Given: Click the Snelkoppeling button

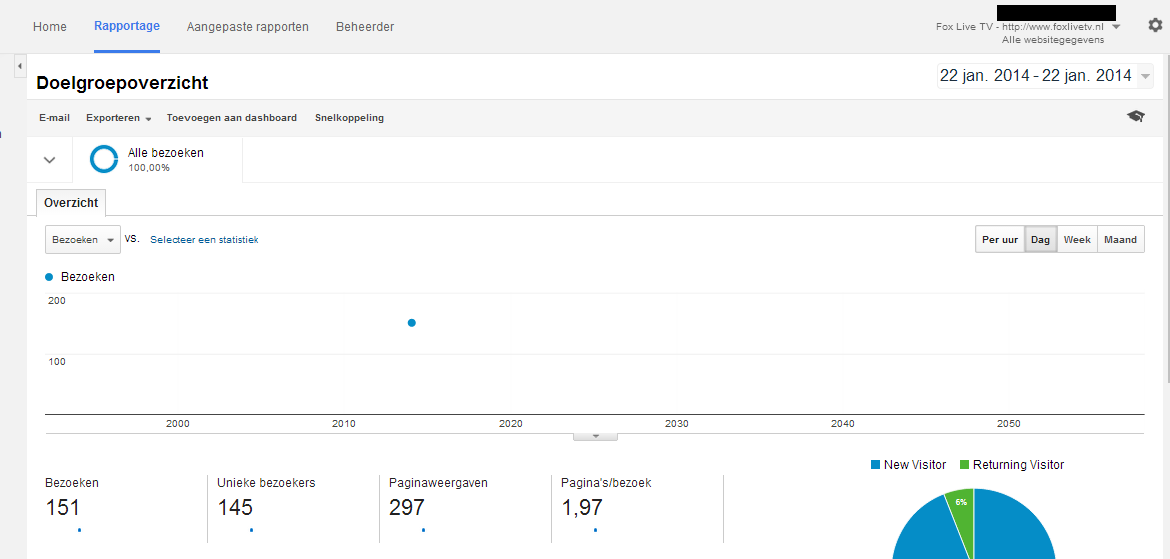Looking at the screenshot, I should tap(349, 118).
